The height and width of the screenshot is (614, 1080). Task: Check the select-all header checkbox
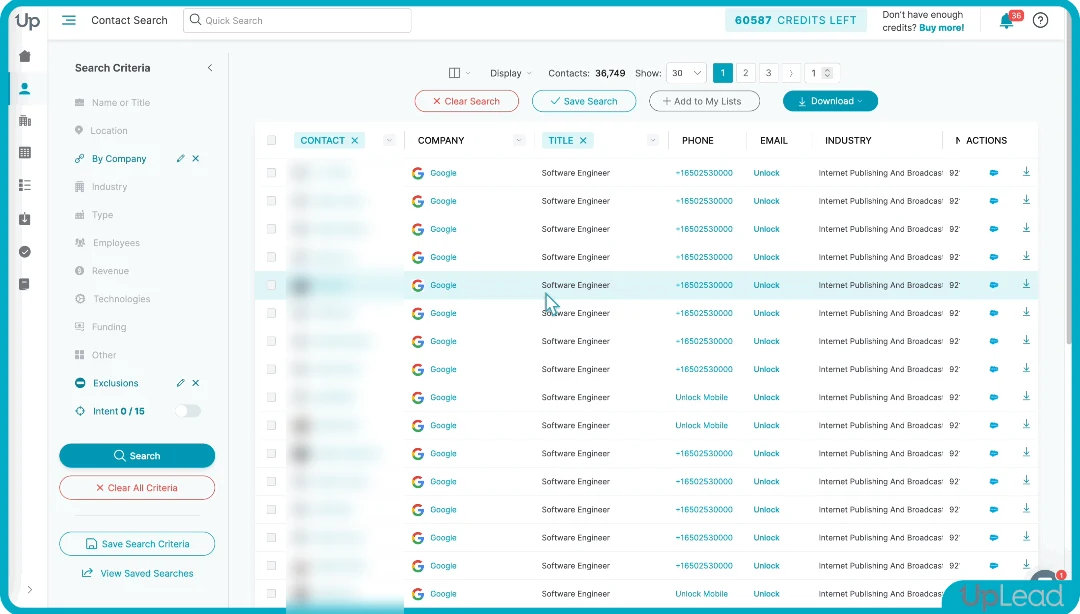click(x=271, y=141)
